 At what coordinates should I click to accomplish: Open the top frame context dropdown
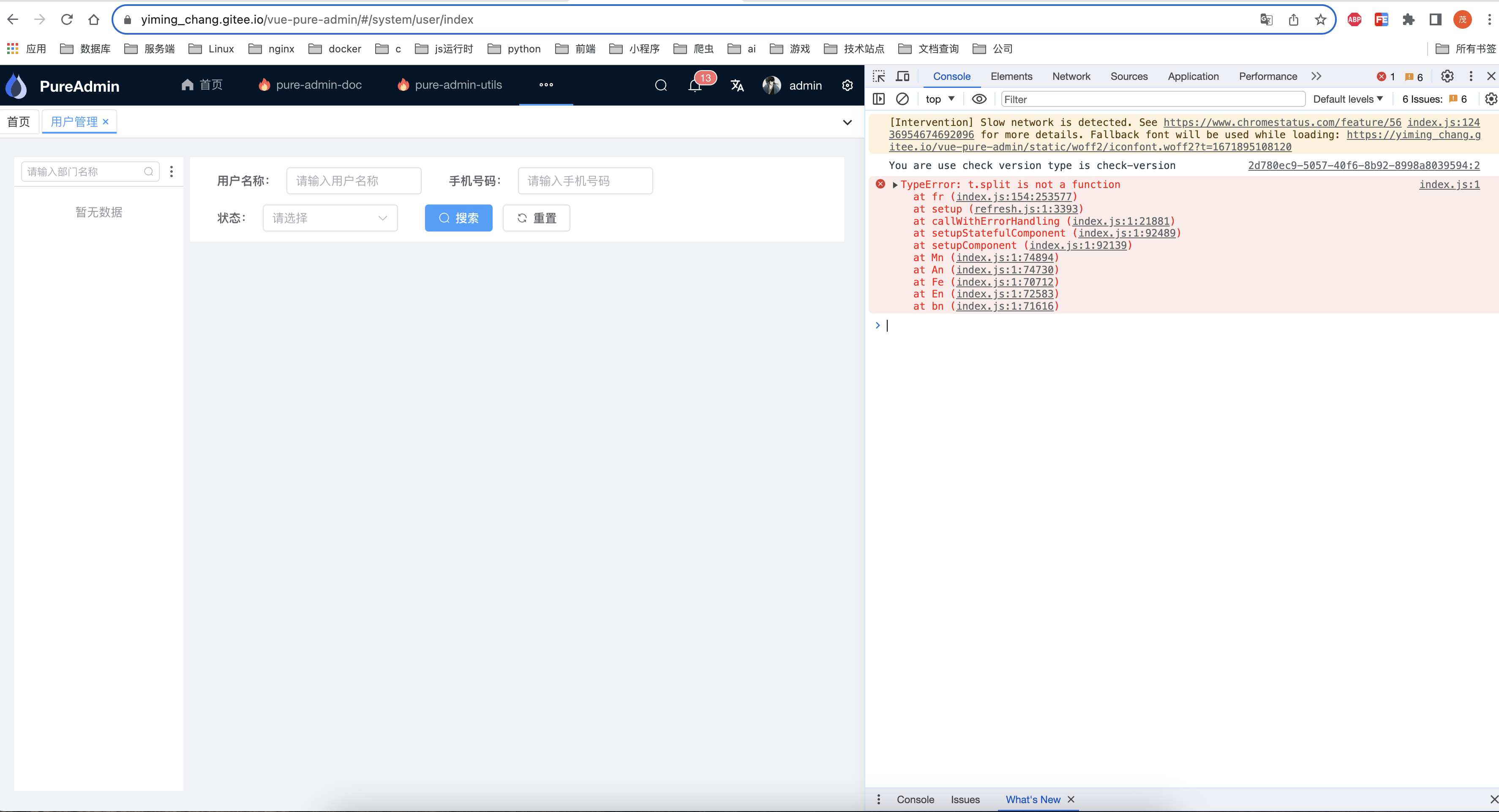[x=939, y=99]
